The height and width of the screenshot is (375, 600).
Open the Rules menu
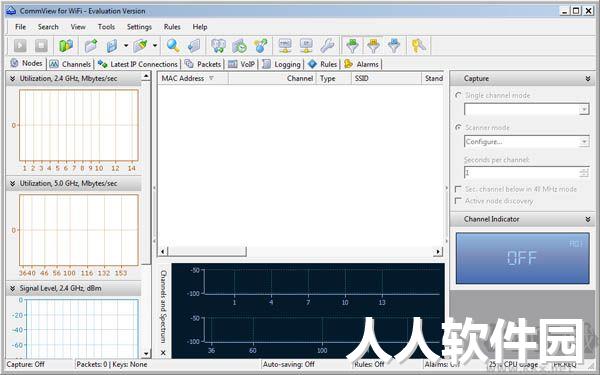pyautogui.click(x=172, y=27)
